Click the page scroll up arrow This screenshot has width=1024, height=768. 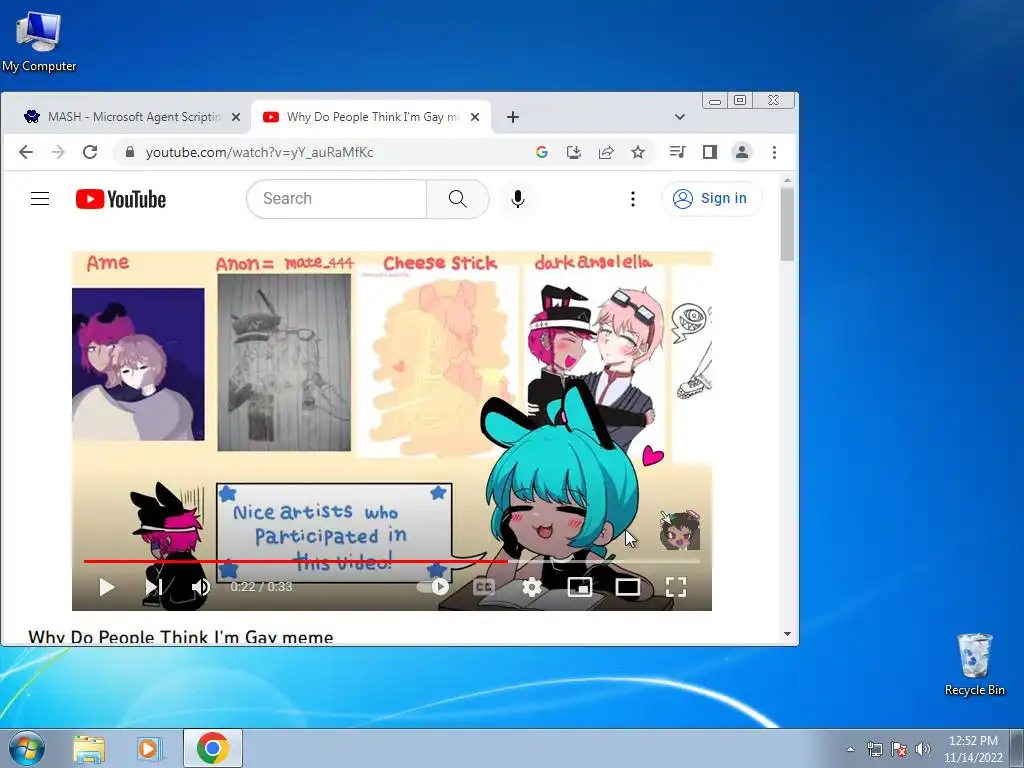click(x=787, y=180)
